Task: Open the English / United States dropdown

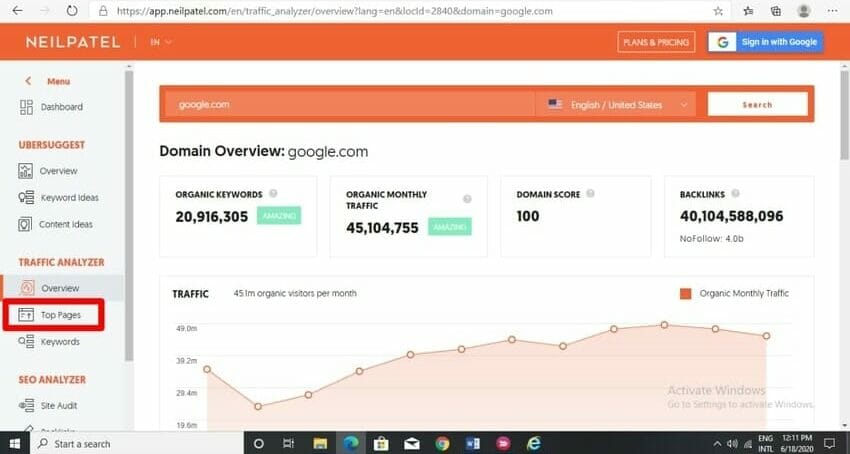Action: pyautogui.click(x=617, y=105)
